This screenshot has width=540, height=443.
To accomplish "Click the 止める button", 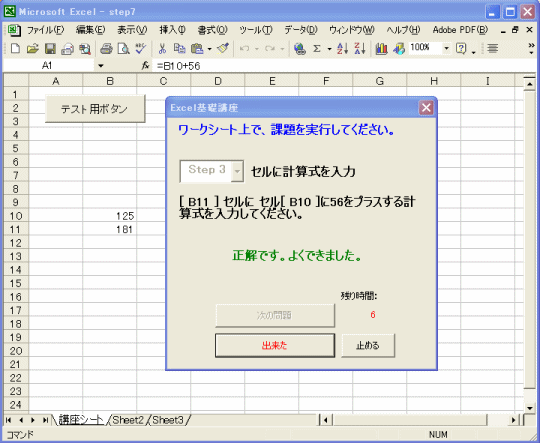I will pyautogui.click(x=368, y=346).
